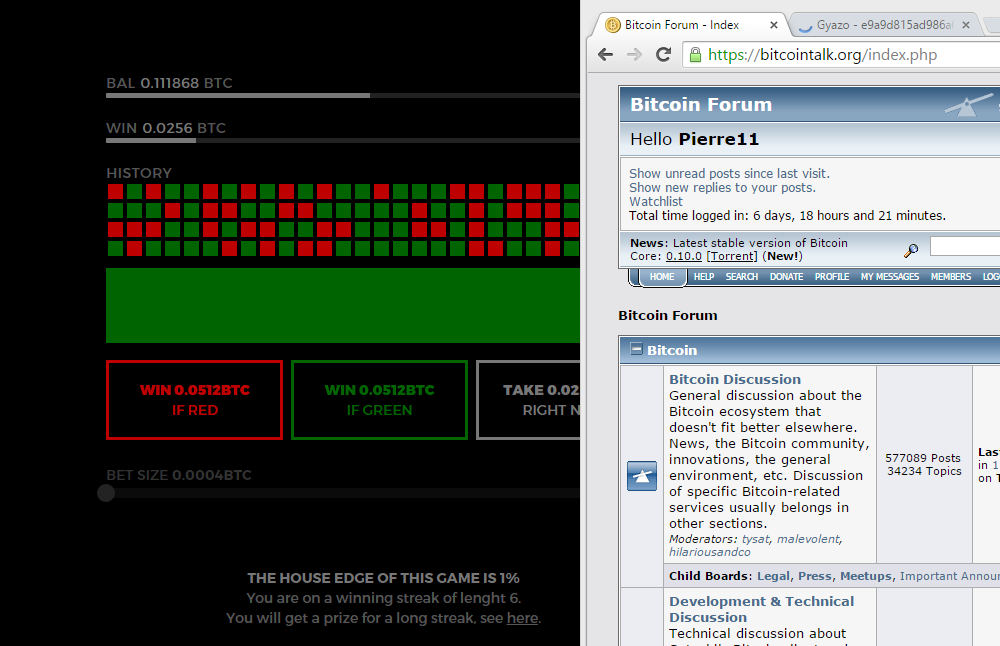The image size is (1000, 646).
Task: Click the forum search magnifier icon
Action: [x=911, y=251]
